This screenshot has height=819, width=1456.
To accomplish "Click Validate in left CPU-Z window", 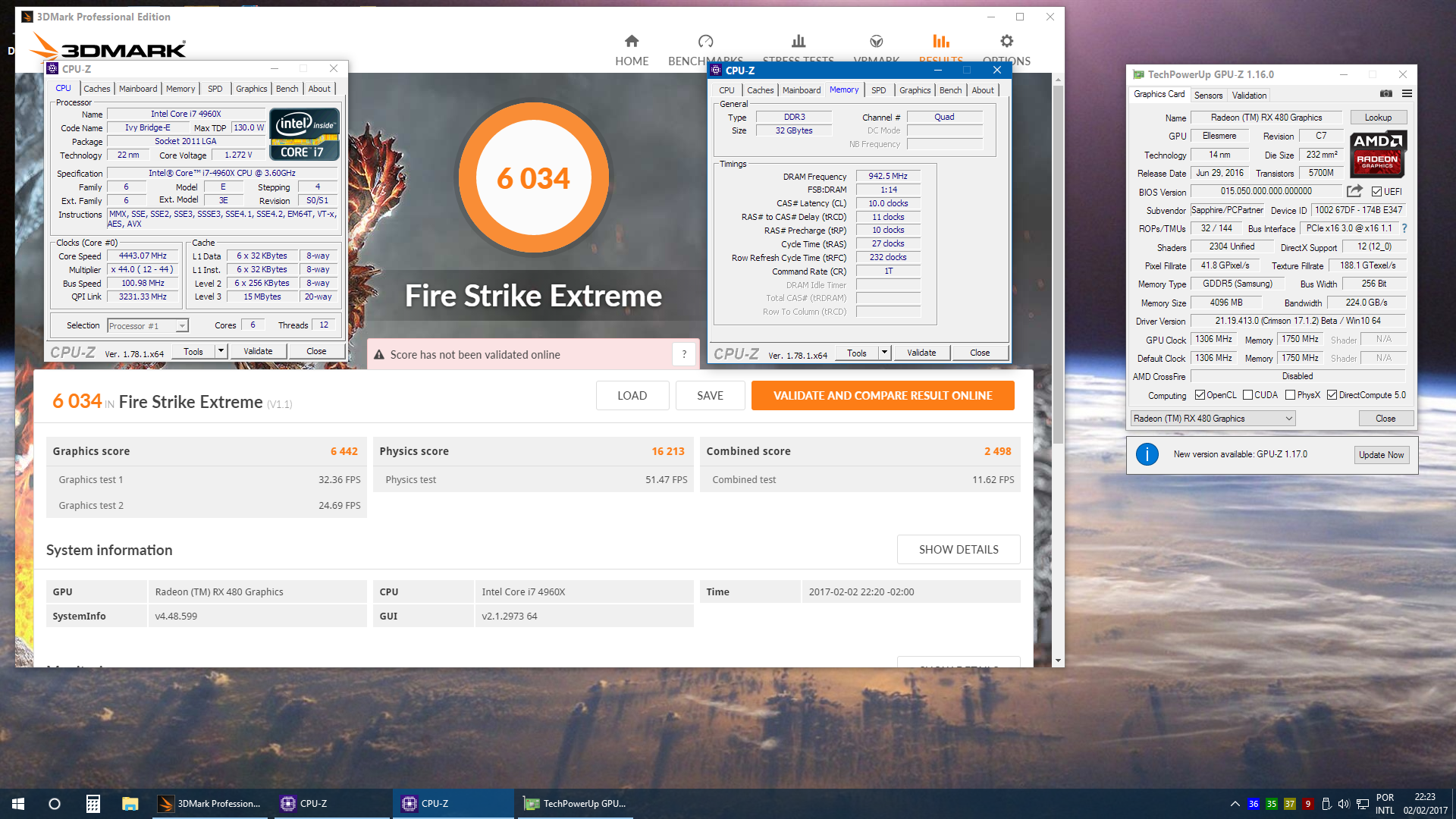I will point(258,351).
